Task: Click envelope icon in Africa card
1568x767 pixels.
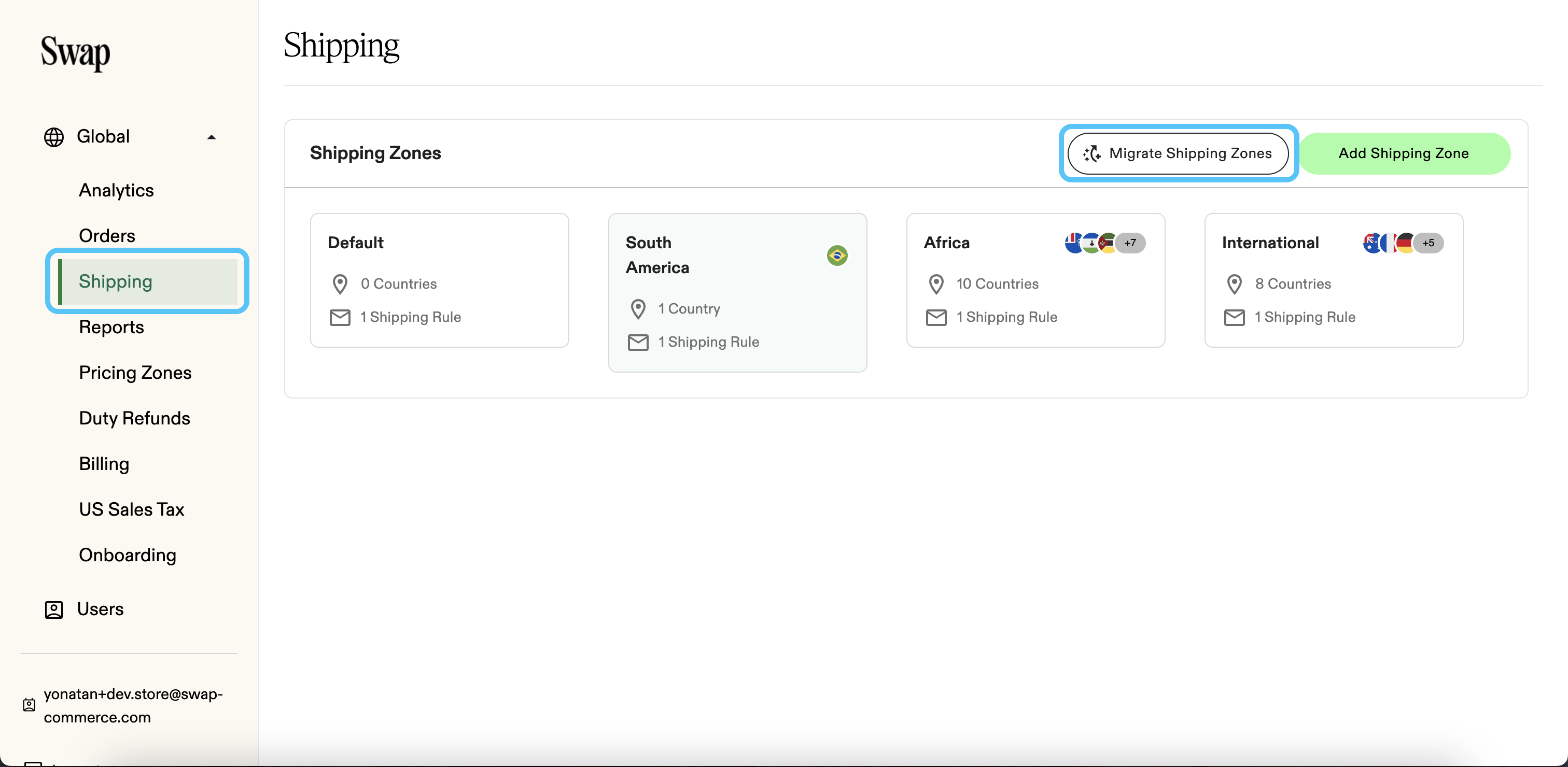Action: 936,318
